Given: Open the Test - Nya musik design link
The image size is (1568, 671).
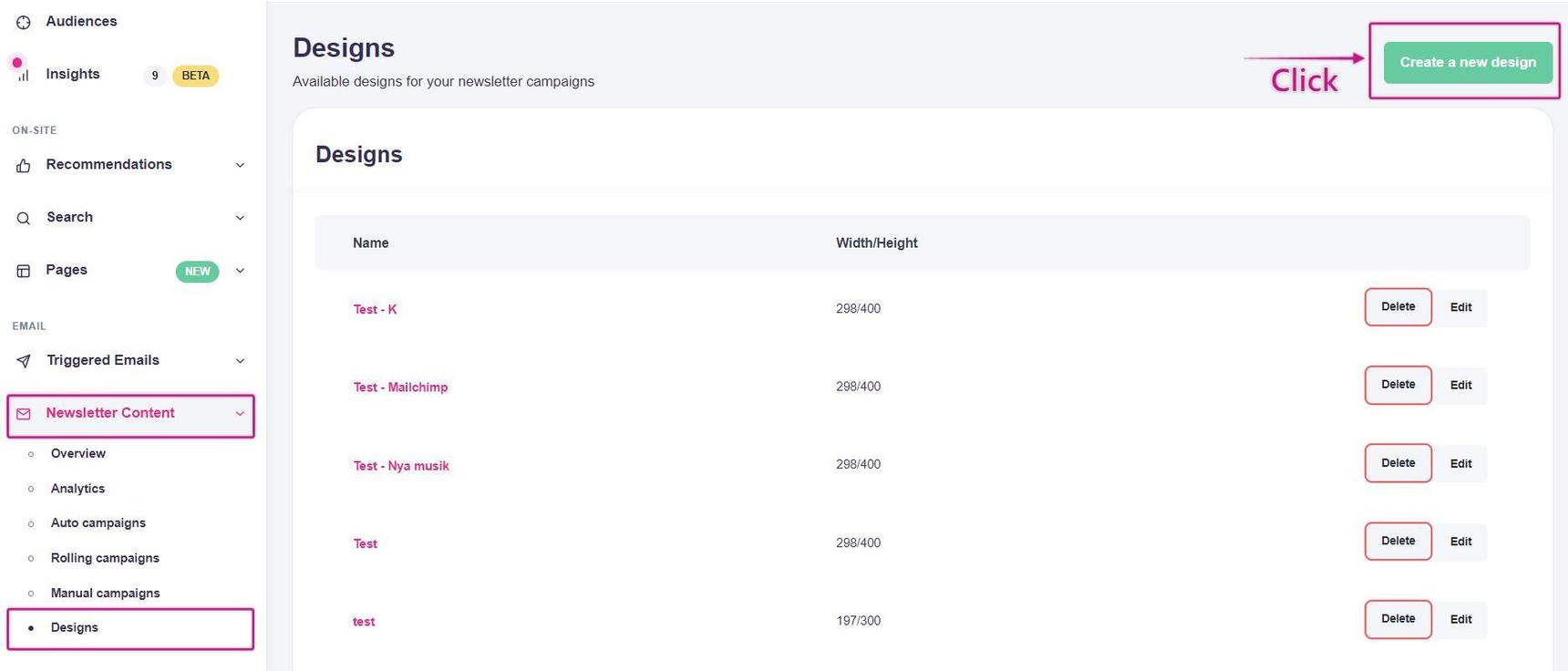Looking at the screenshot, I should [x=401, y=466].
